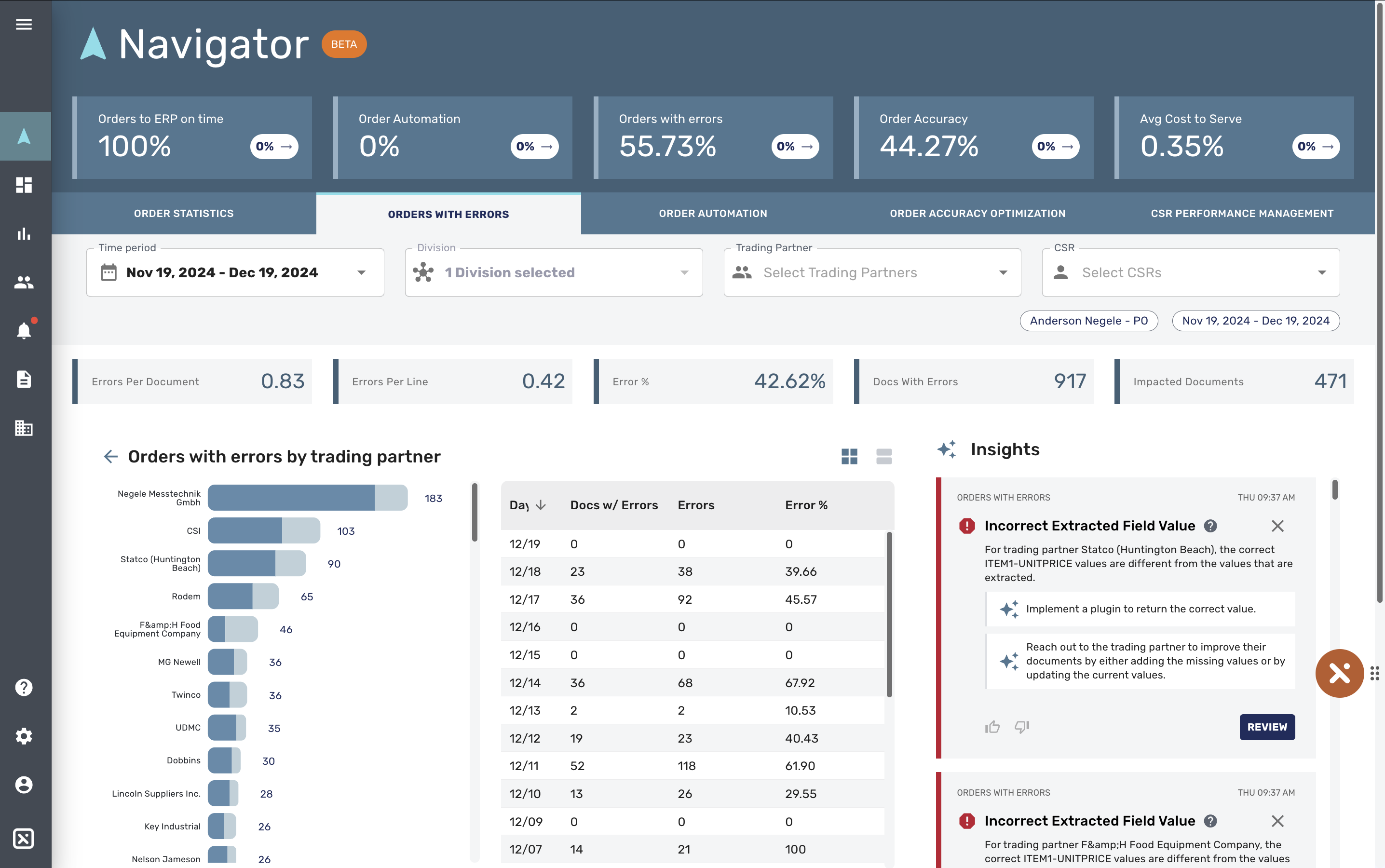The image size is (1385, 868).
Task: Open the Select CSRs dropdown
Action: click(1191, 272)
